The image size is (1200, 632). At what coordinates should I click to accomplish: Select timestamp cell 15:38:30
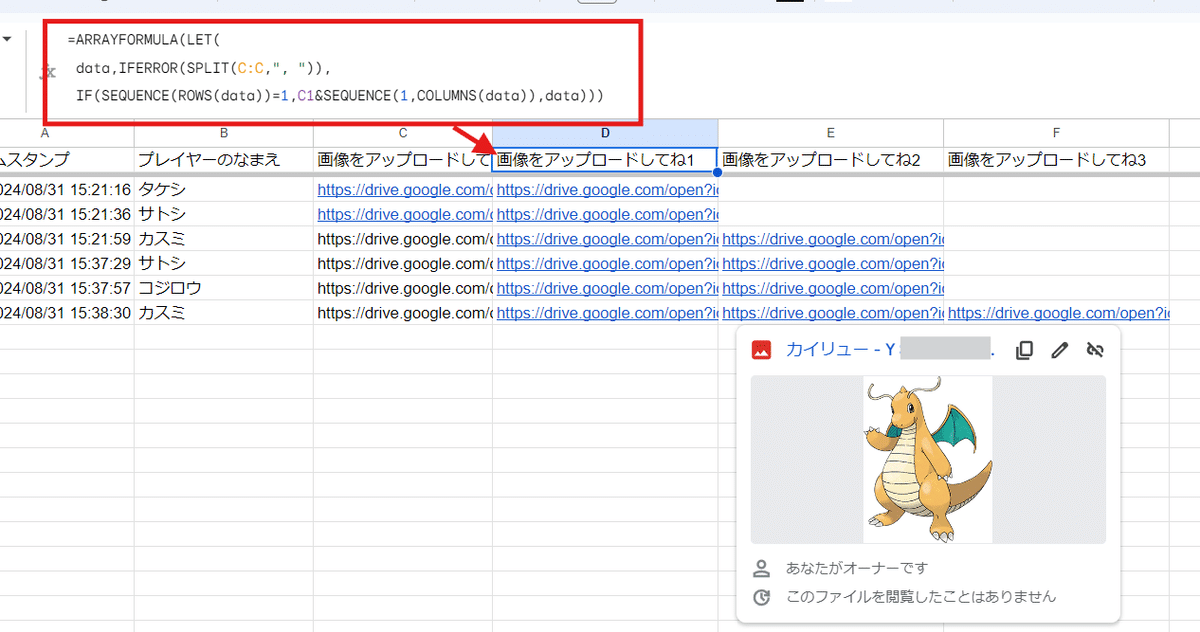click(67, 313)
